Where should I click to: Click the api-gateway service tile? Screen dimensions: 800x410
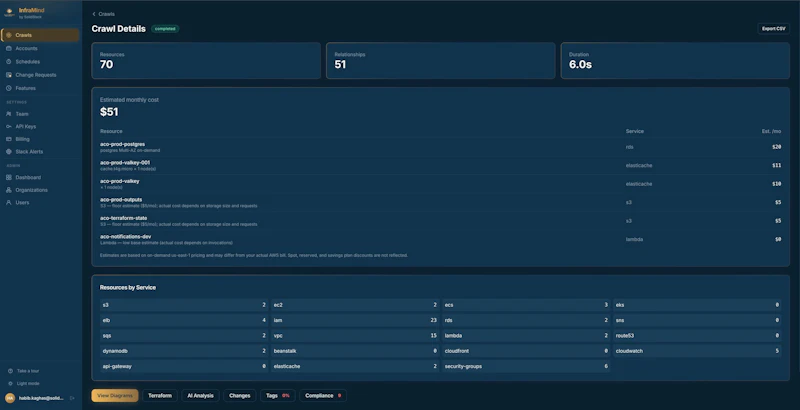tap(184, 366)
